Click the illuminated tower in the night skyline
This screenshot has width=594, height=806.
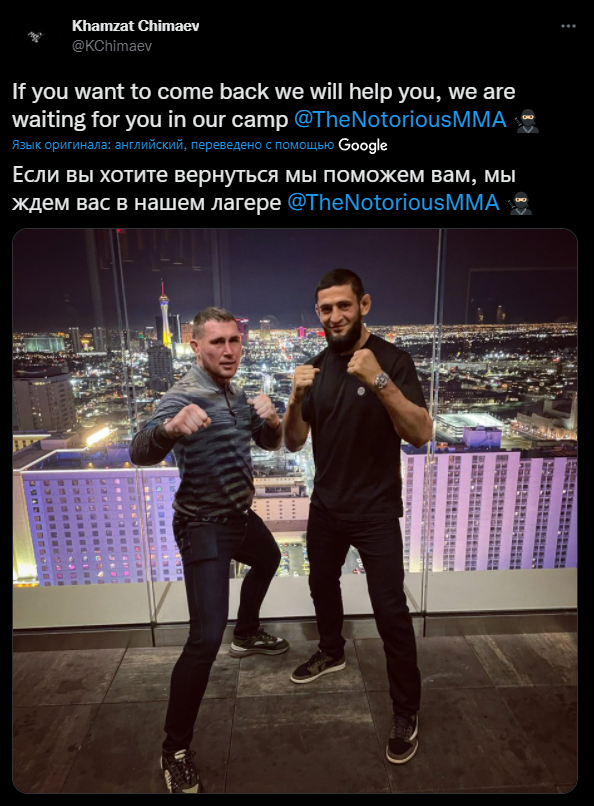[163, 314]
